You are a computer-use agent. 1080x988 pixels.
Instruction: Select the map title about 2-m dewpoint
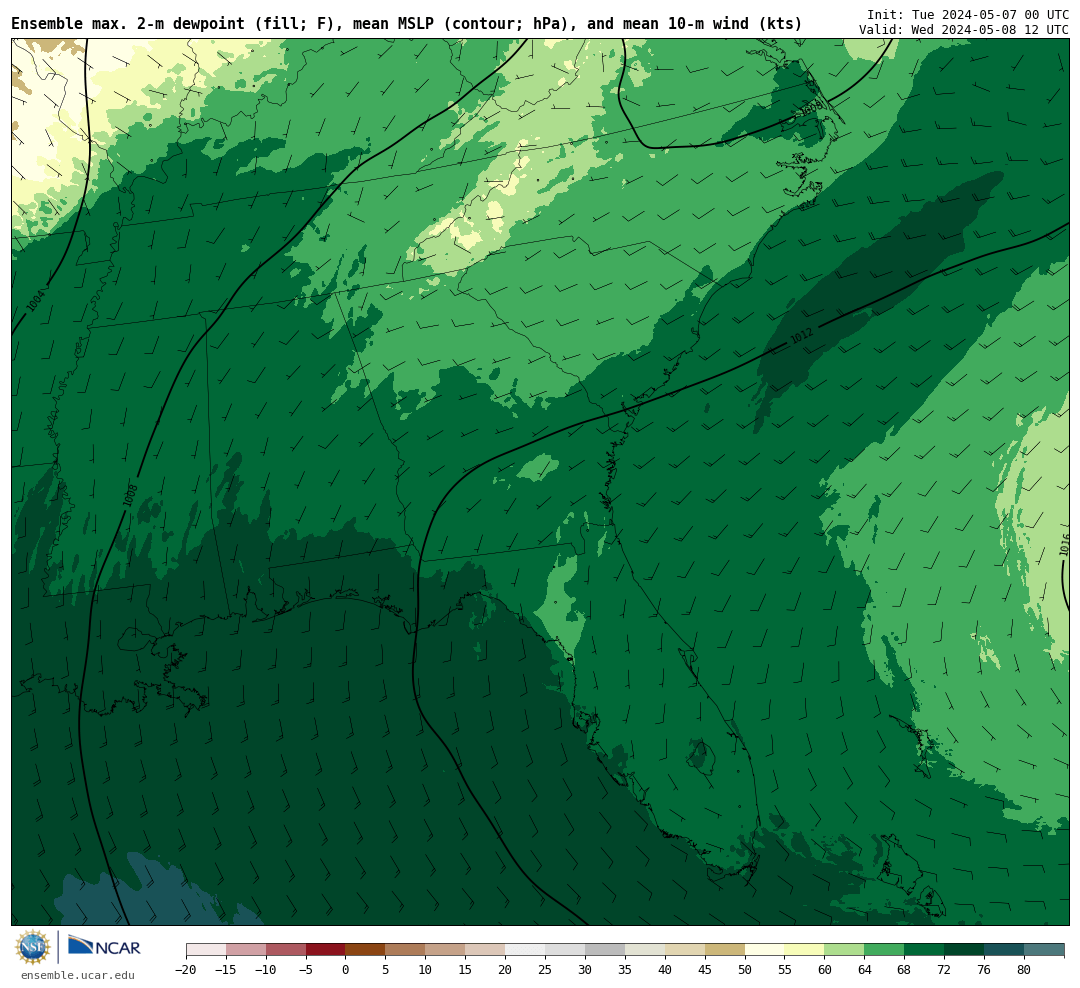point(406,24)
